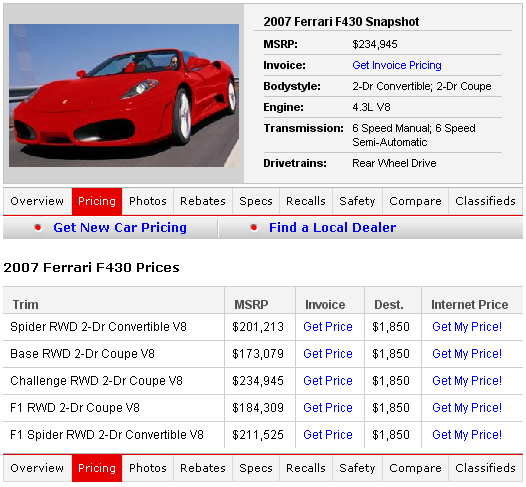
Task: Open the bottom Safety tab
Action: (357, 468)
